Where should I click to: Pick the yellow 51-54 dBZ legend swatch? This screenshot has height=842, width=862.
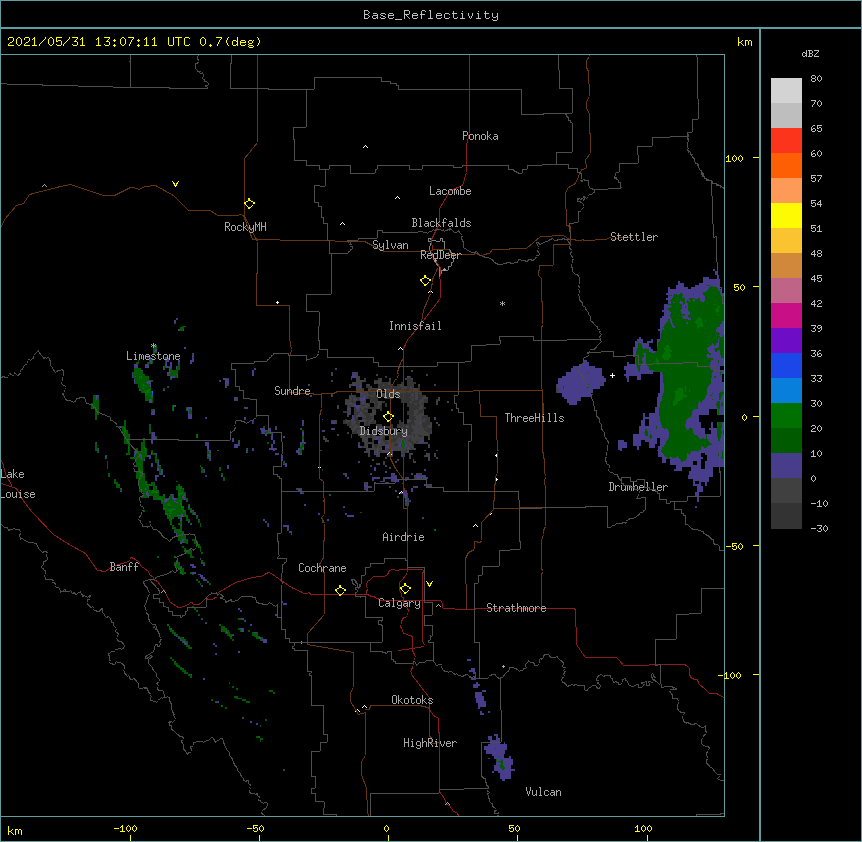click(786, 215)
